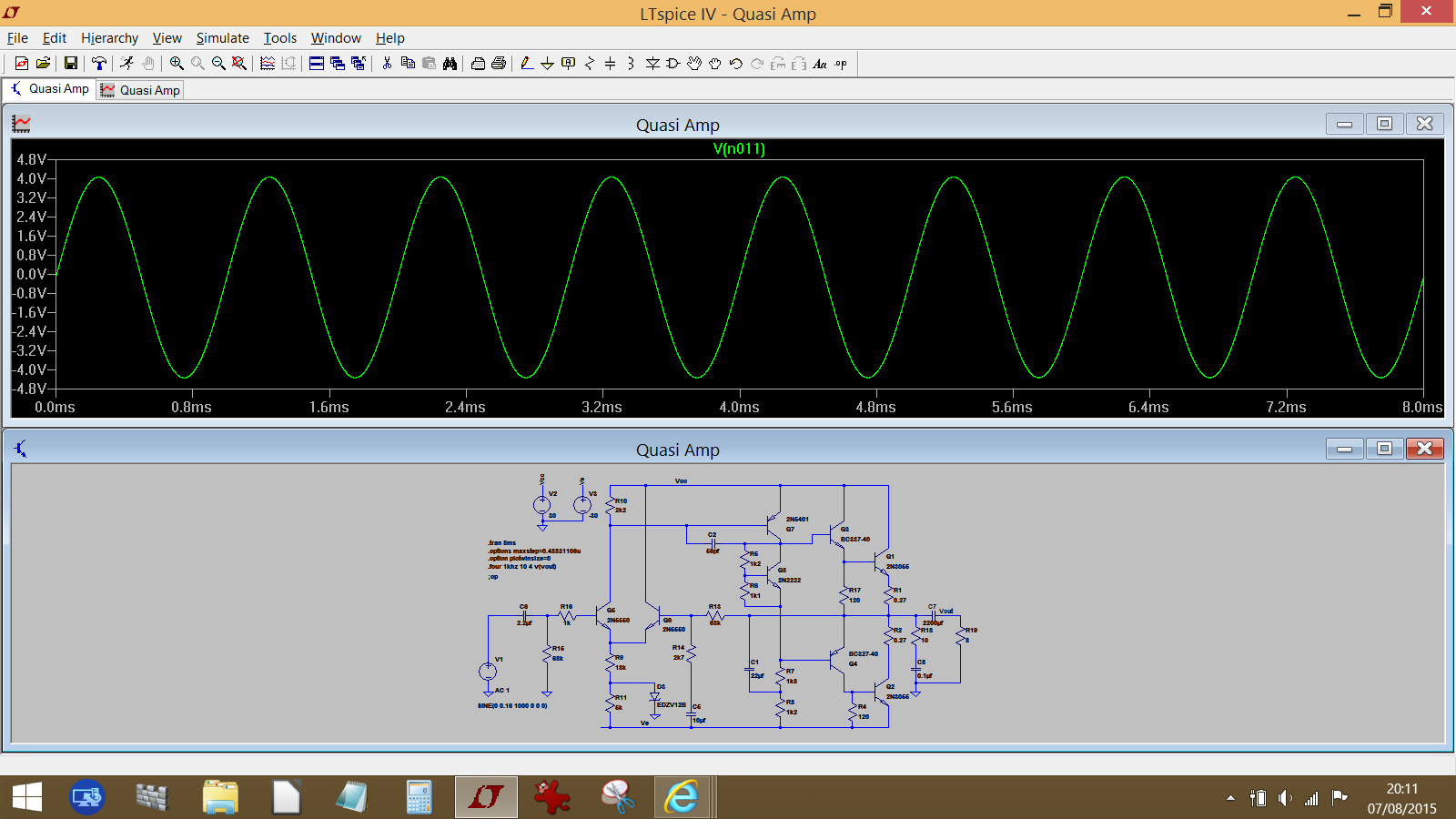Click the New Schematic toolbar icon
This screenshot has width=1456, height=819.
click(x=22, y=63)
